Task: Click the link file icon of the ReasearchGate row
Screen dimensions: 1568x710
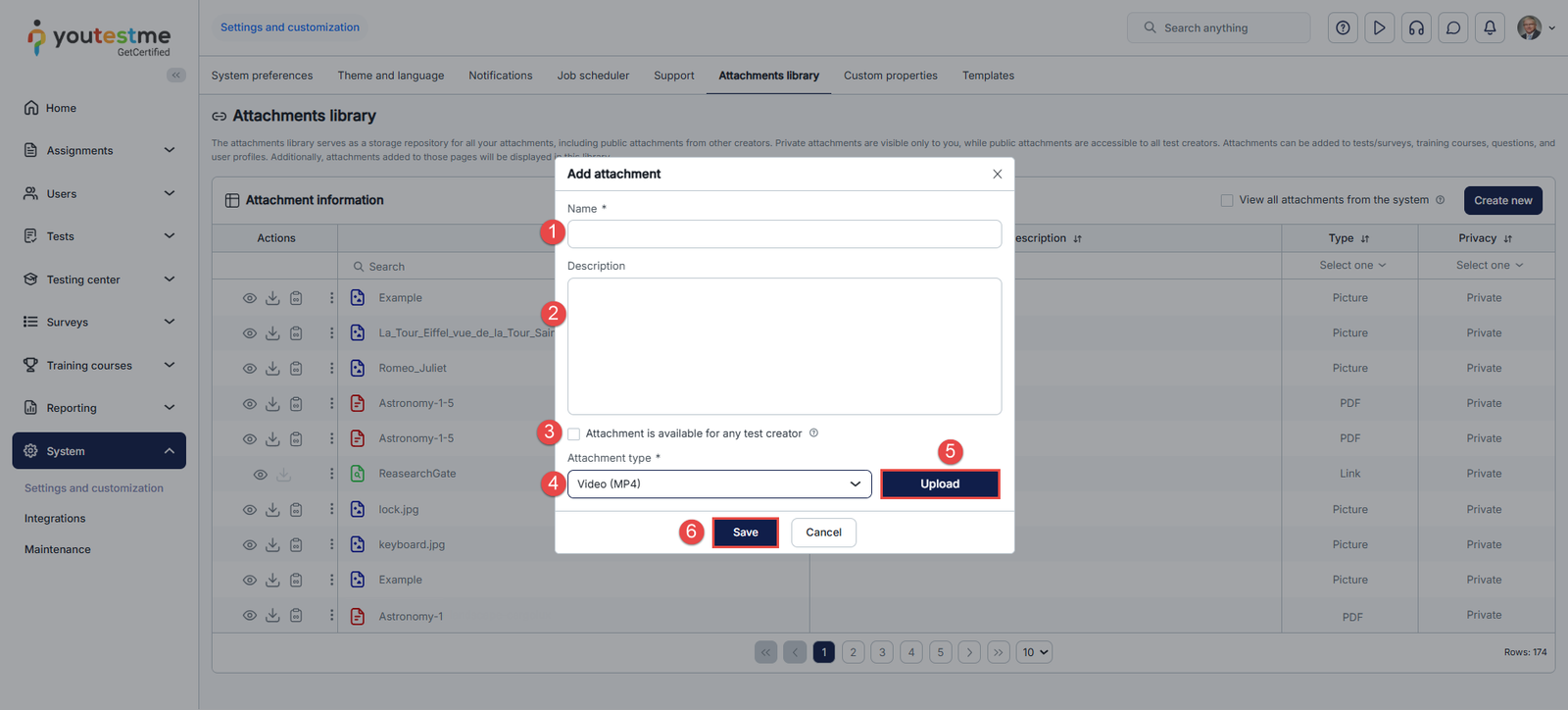Action: coord(358,474)
